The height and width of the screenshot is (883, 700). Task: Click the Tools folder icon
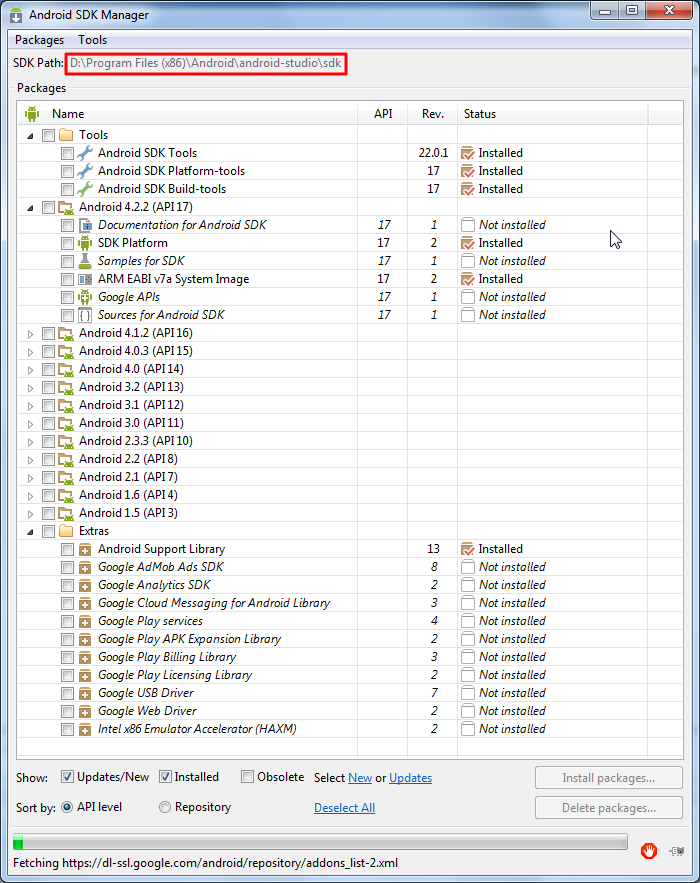66,135
